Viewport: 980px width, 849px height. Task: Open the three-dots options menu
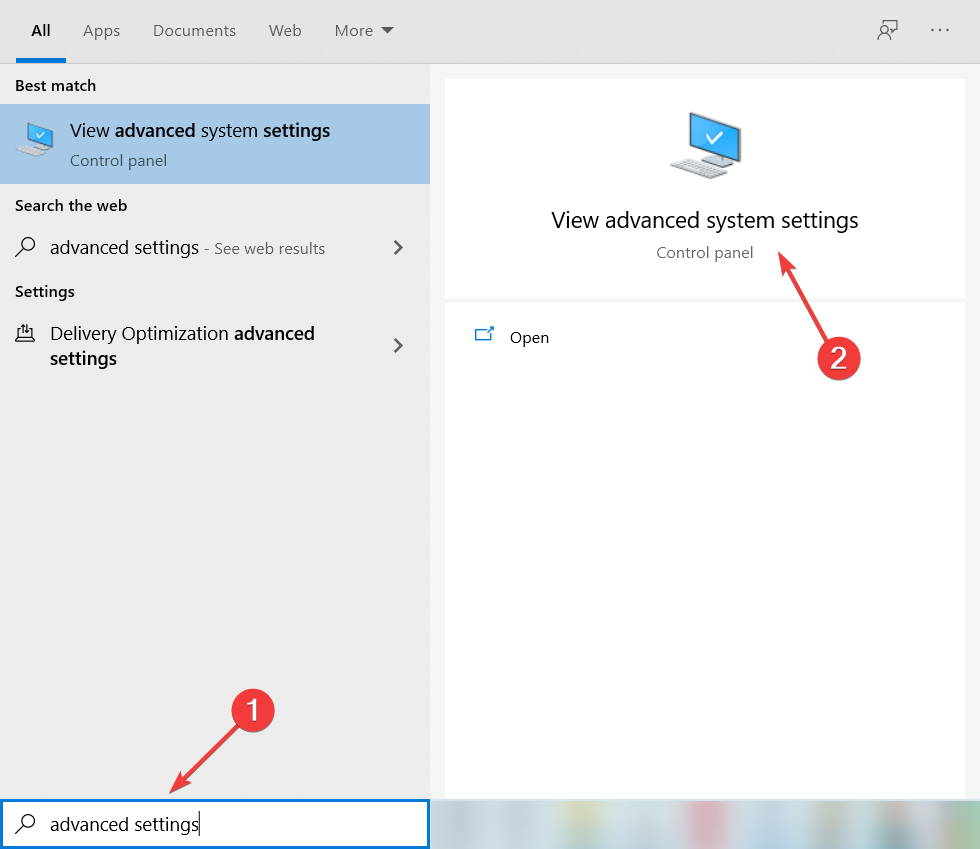[939, 30]
